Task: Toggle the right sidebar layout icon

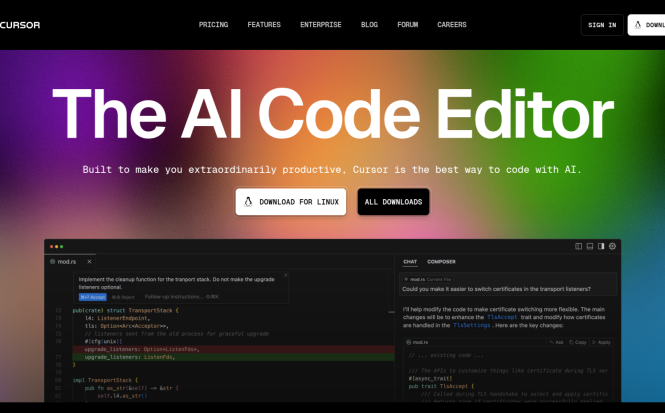Action: pos(601,246)
